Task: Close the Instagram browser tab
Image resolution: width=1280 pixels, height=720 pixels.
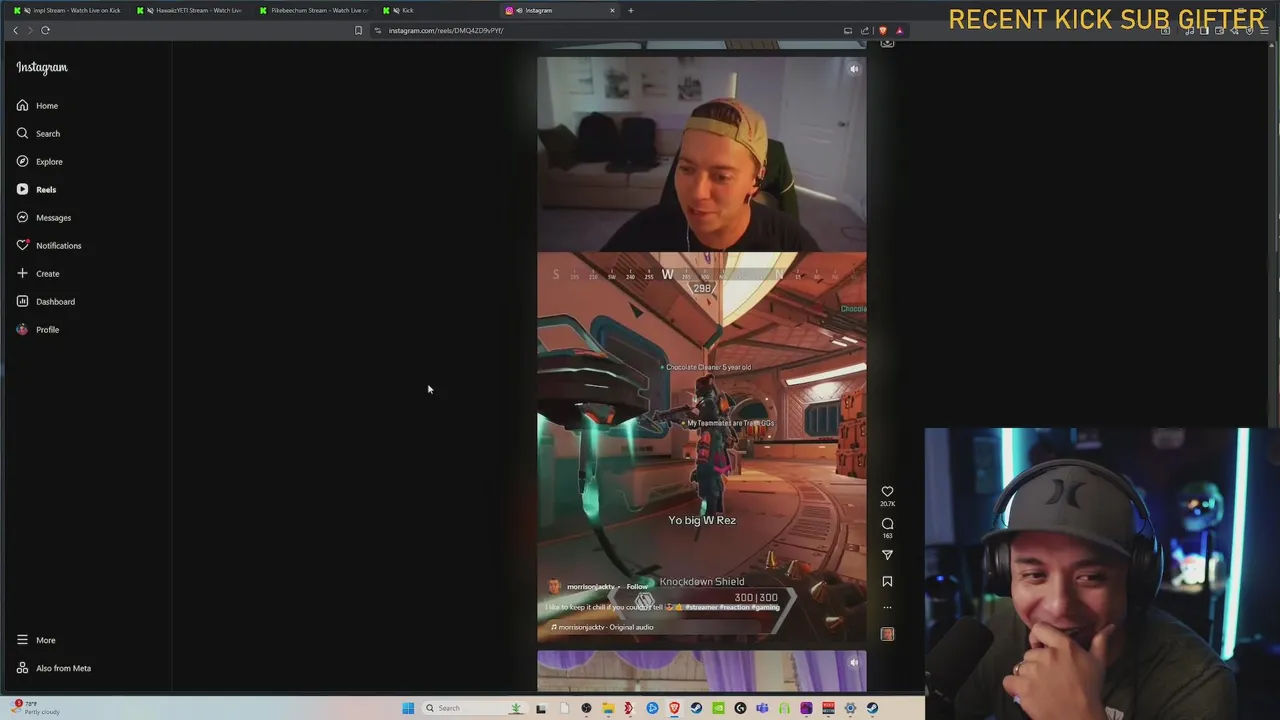Action: (x=613, y=10)
